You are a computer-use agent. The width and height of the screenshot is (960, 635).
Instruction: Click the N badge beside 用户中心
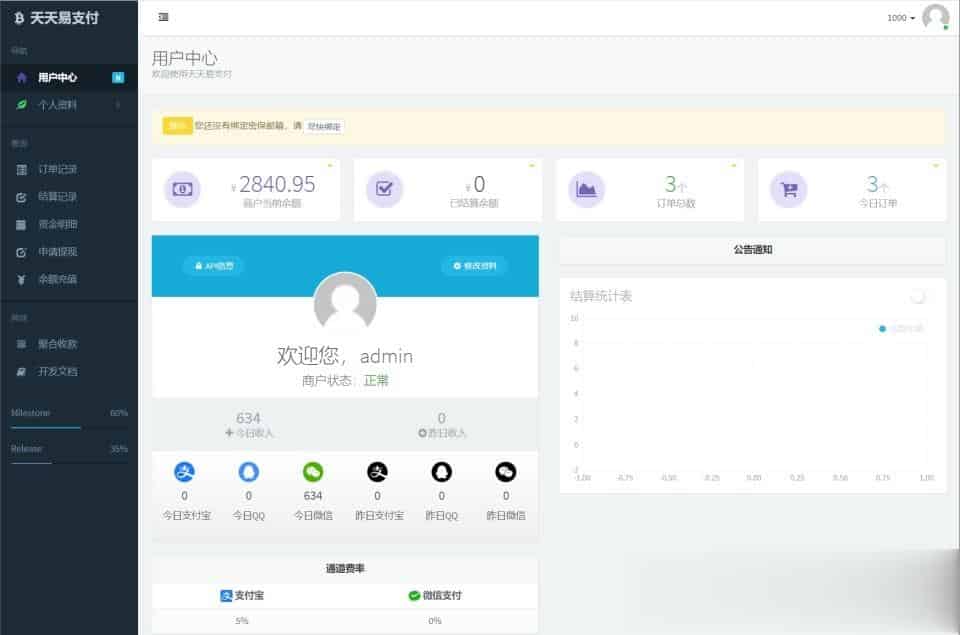(118, 77)
